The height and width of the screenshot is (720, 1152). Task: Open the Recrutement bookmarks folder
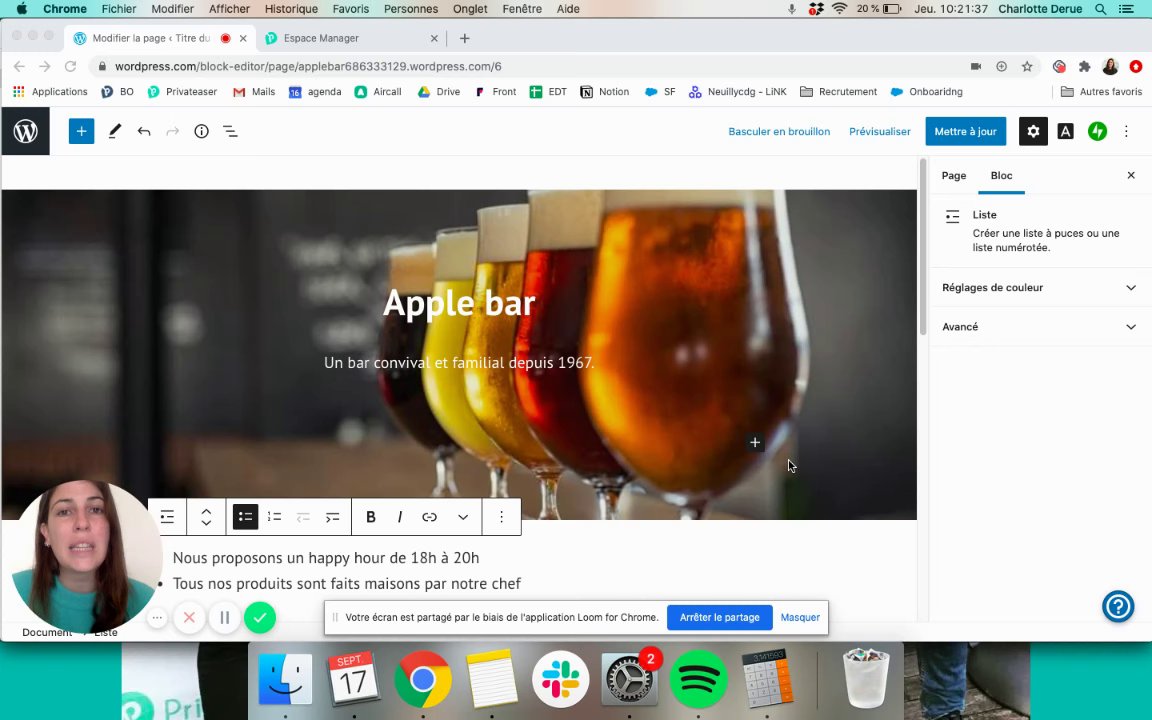point(838,92)
